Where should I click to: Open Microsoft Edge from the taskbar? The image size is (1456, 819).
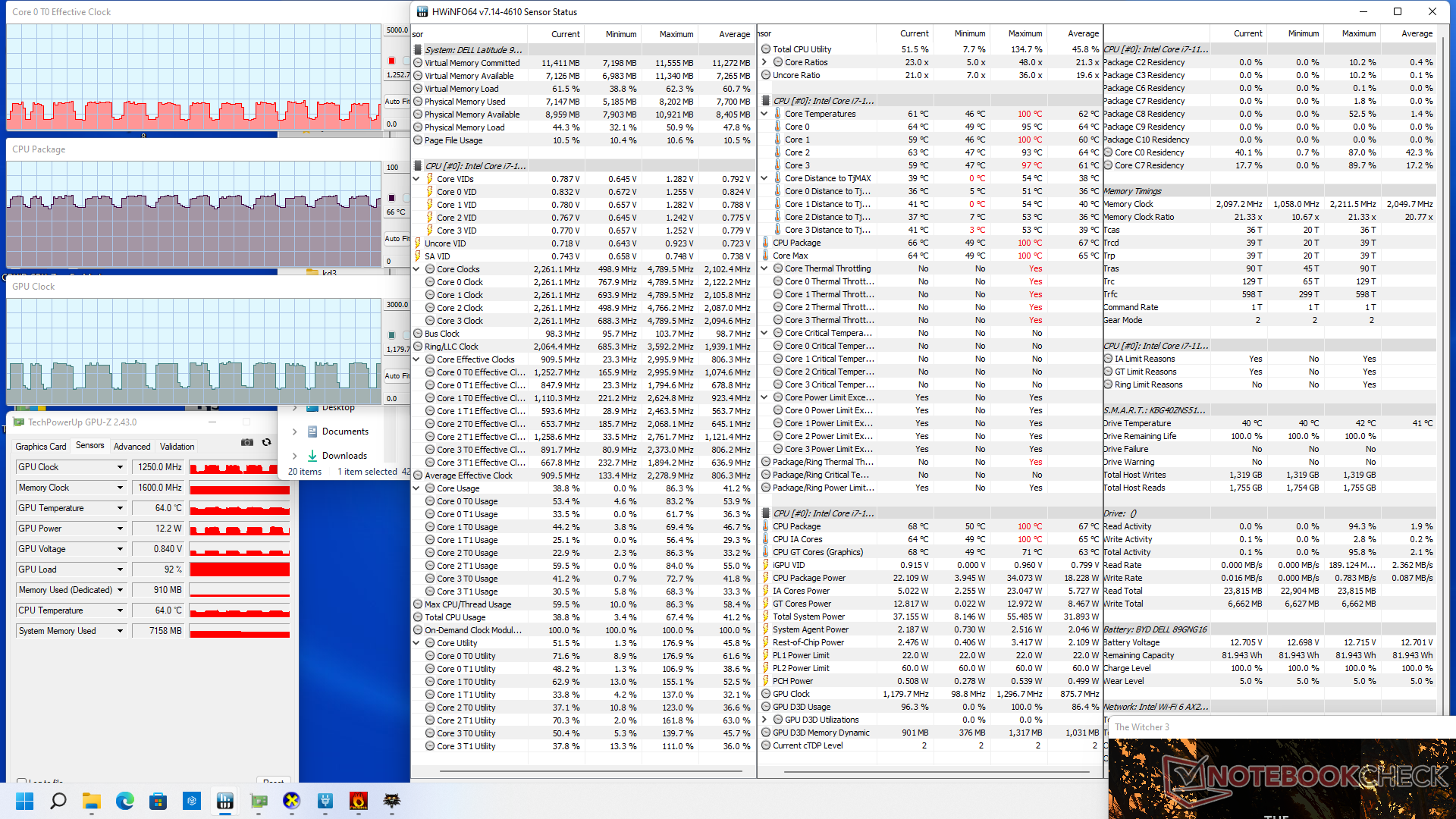tap(125, 801)
